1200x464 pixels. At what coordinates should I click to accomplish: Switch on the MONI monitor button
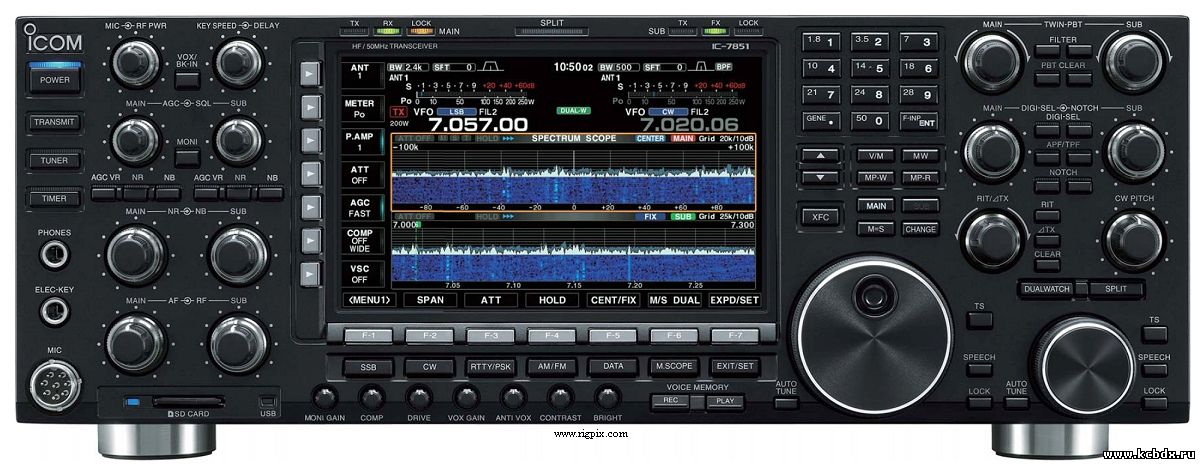[187, 159]
